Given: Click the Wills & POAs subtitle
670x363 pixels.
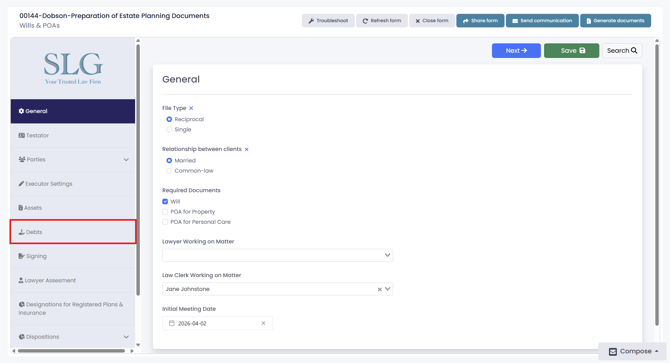Looking at the screenshot, I should pyautogui.click(x=39, y=26).
